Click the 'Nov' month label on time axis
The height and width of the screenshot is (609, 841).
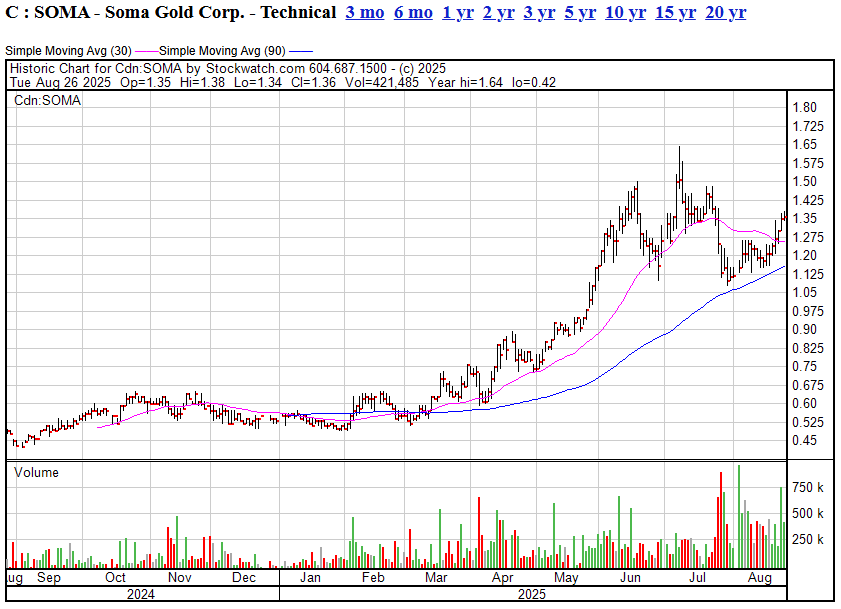click(x=180, y=578)
